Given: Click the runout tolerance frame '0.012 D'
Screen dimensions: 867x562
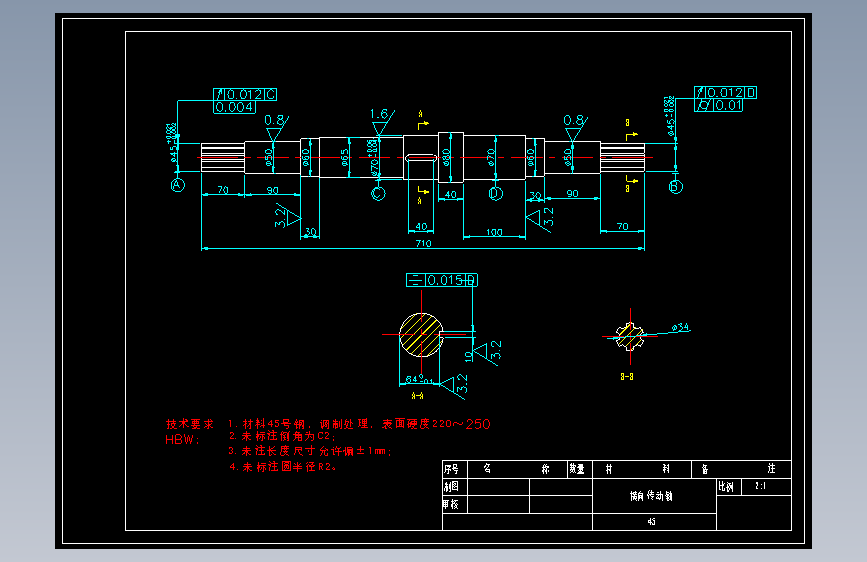Looking at the screenshot, I should [x=725, y=92].
